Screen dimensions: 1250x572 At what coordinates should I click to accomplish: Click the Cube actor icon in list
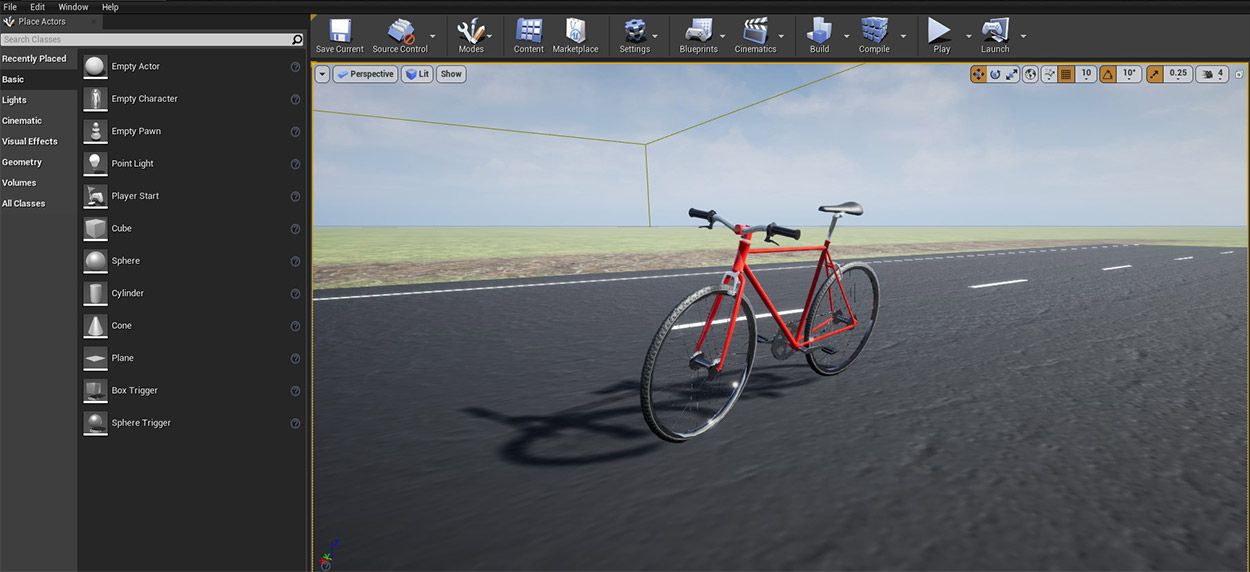[x=95, y=229]
